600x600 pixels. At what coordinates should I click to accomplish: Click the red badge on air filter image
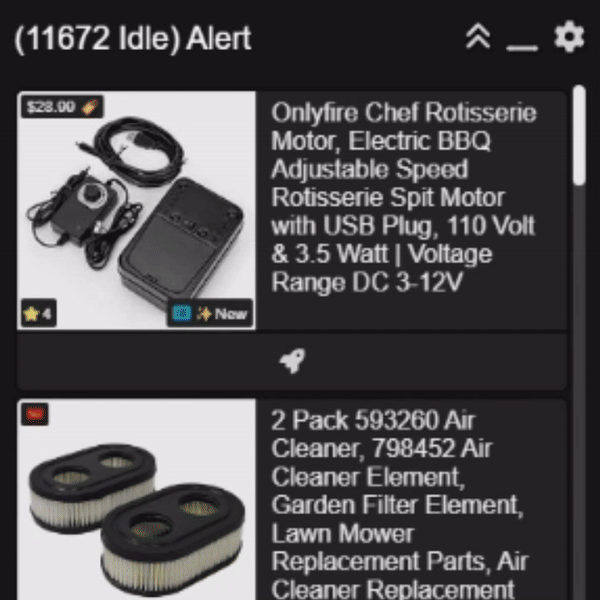tap(35, 414)
